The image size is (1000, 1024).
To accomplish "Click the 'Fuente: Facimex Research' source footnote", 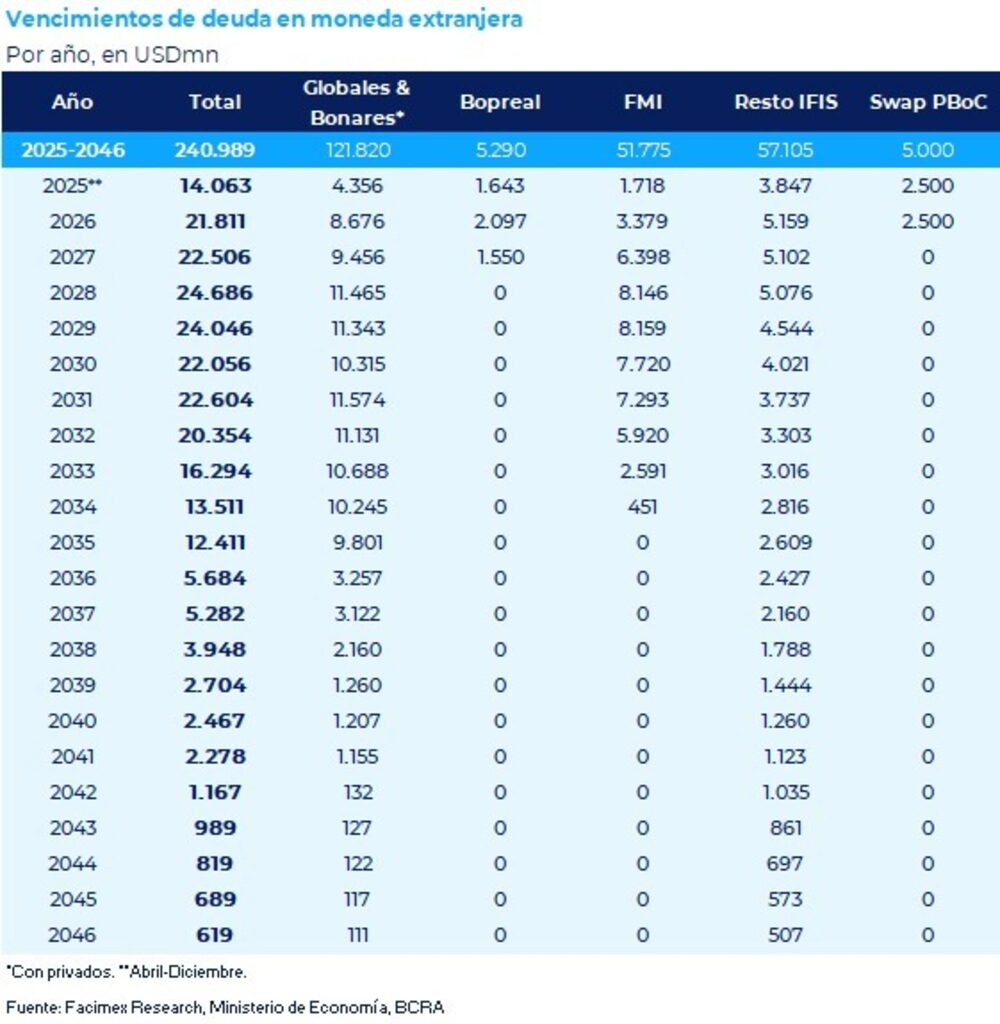I will (x=225, y=1006).
